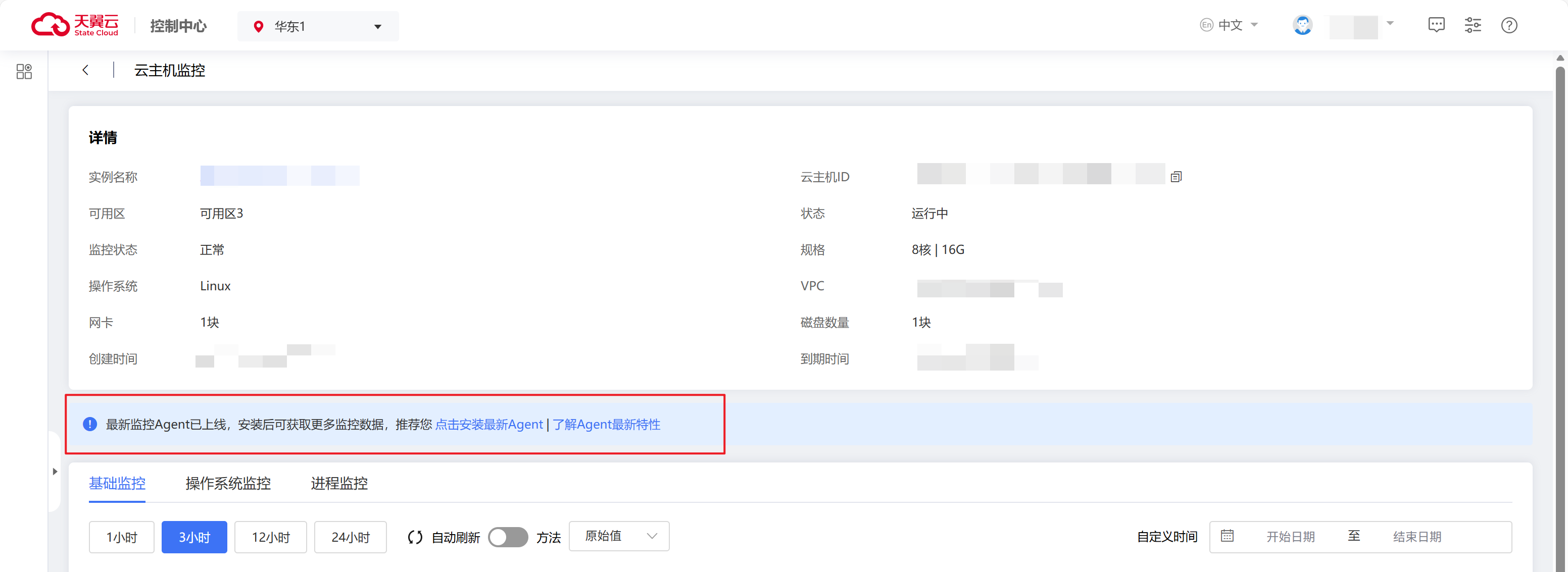Click the user avatar icon
Screen dimensions: 1568x572
pyautogui.click(x=1302, y=25)
